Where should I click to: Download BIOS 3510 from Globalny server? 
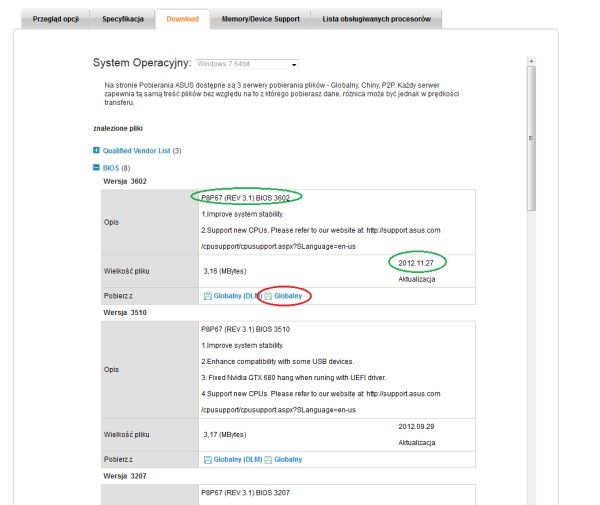(x=288, y=459)
